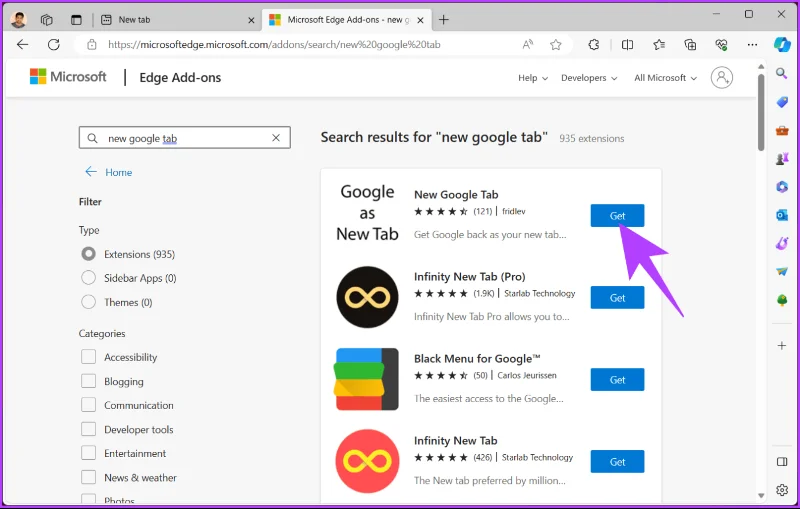Select the Sidebar Apps (0) radio button
800x509 pixels.
88,277
